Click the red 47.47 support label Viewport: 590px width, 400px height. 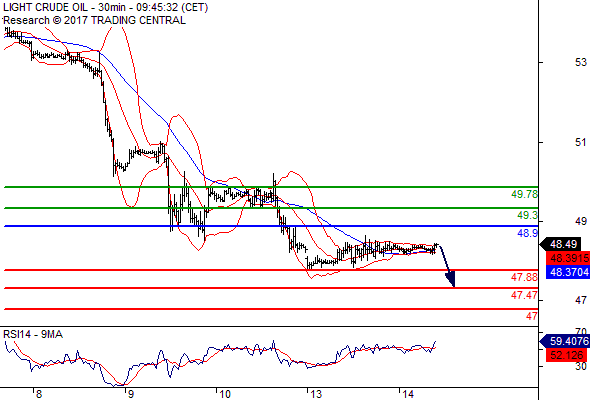click(x=525, y=295)
